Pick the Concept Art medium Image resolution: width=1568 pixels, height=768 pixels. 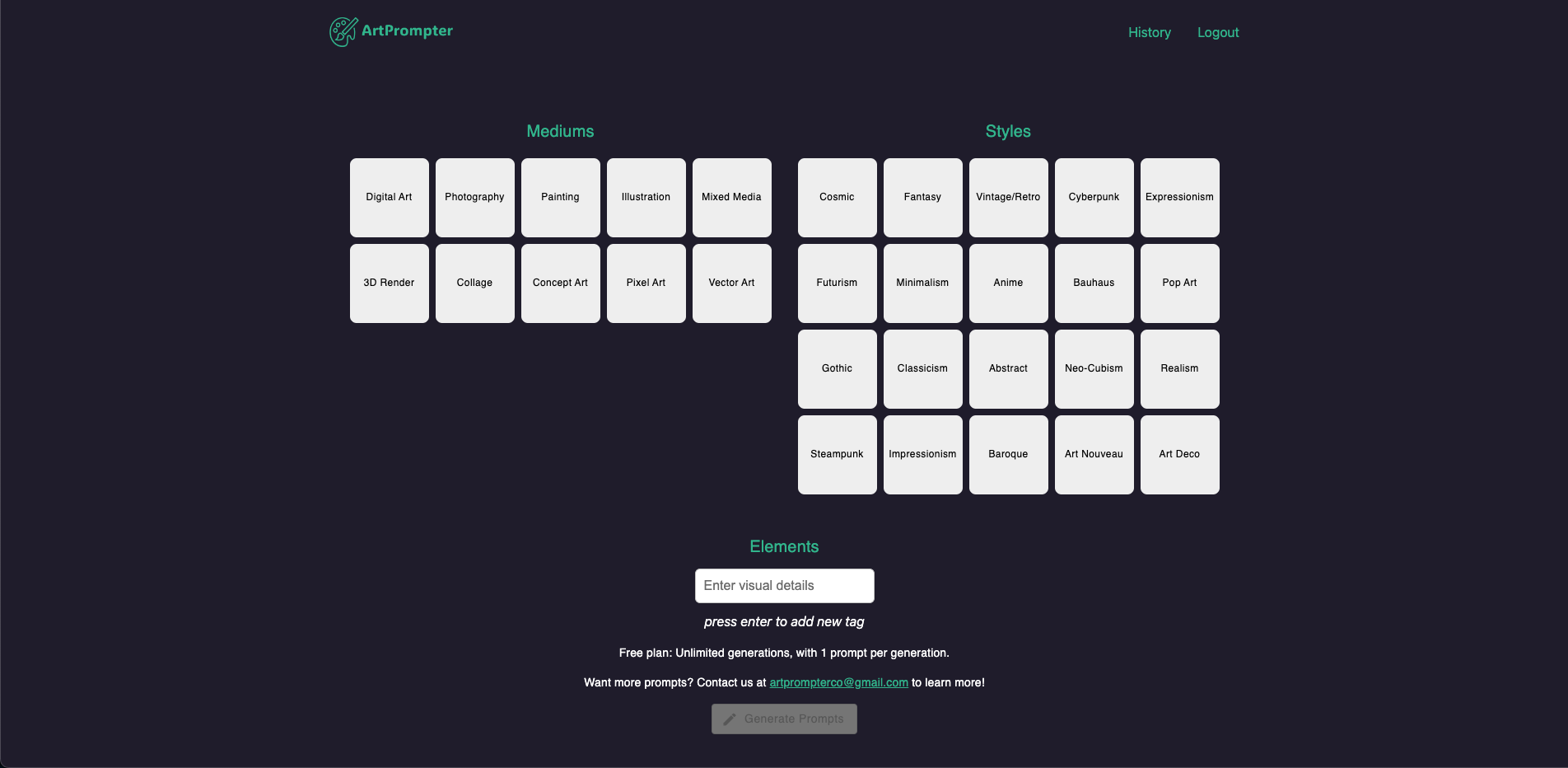click(x=561, y=283)
